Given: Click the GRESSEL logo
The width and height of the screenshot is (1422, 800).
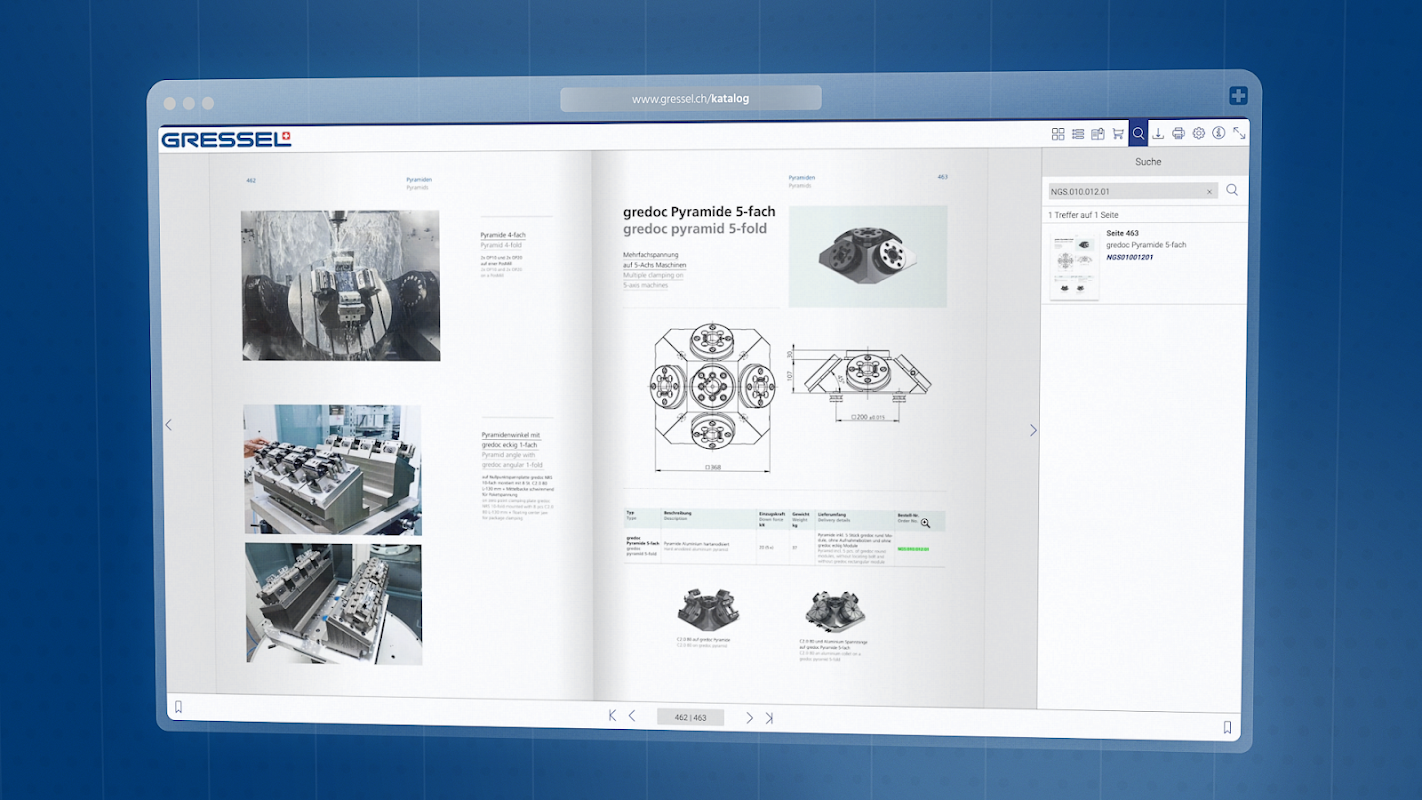Looking at the screenshot, I should pyautogui.click(x=226, y=139).
